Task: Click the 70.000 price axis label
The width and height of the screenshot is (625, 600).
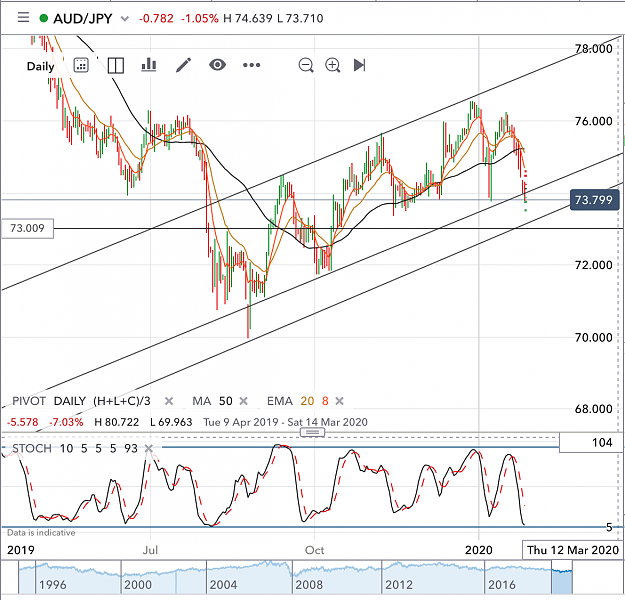Action: point(594,338)
